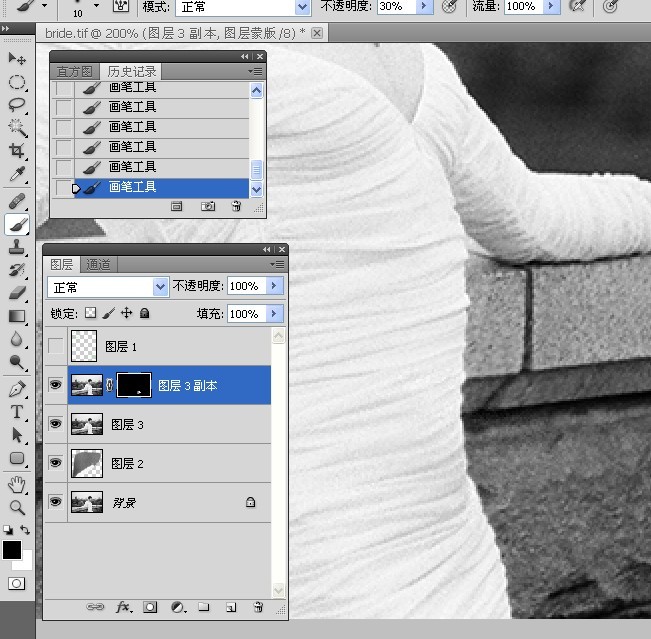This screenshot has height=639, width=651.
Task: Click foreground color black swatch
Action: (x=12, y=550)
